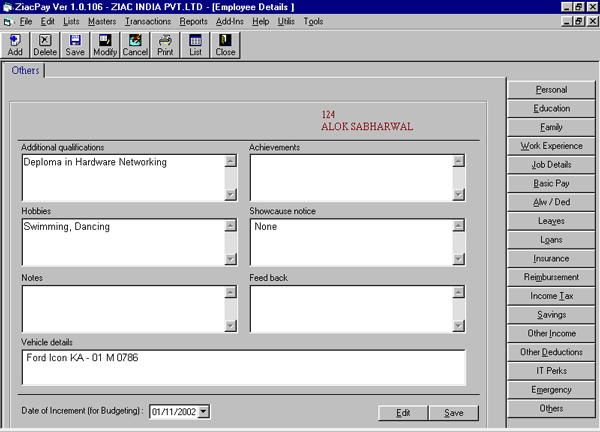Open the Tools menu
The width and height of the screenshot is (600, 432).
pyautogui.click(x=313, y=22)
